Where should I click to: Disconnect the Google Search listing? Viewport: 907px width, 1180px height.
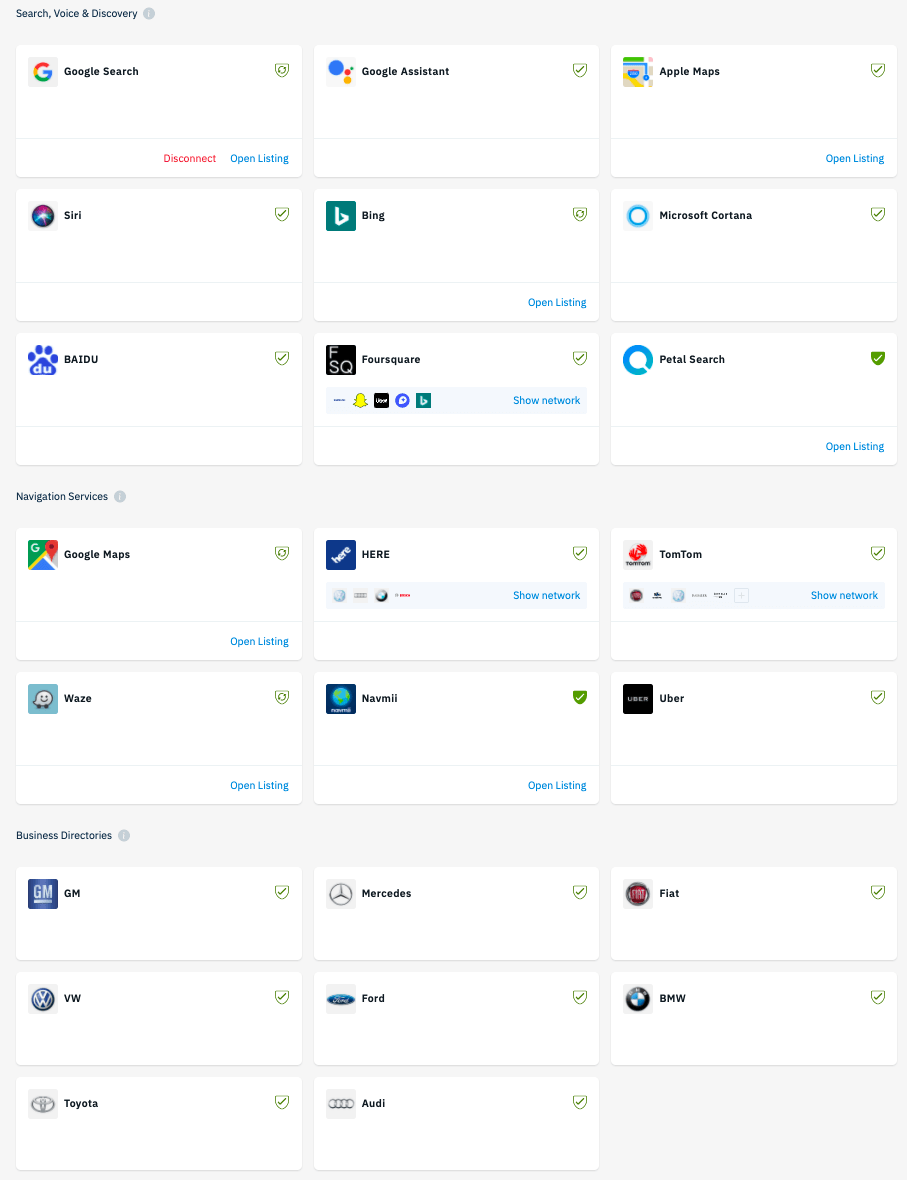point(190,159)
